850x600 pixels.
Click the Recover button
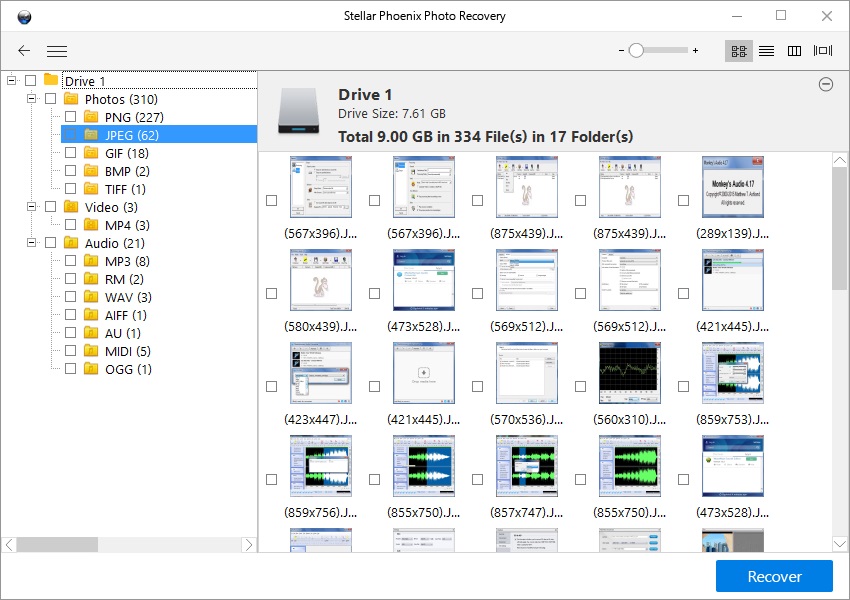click(x=773, y=576)
